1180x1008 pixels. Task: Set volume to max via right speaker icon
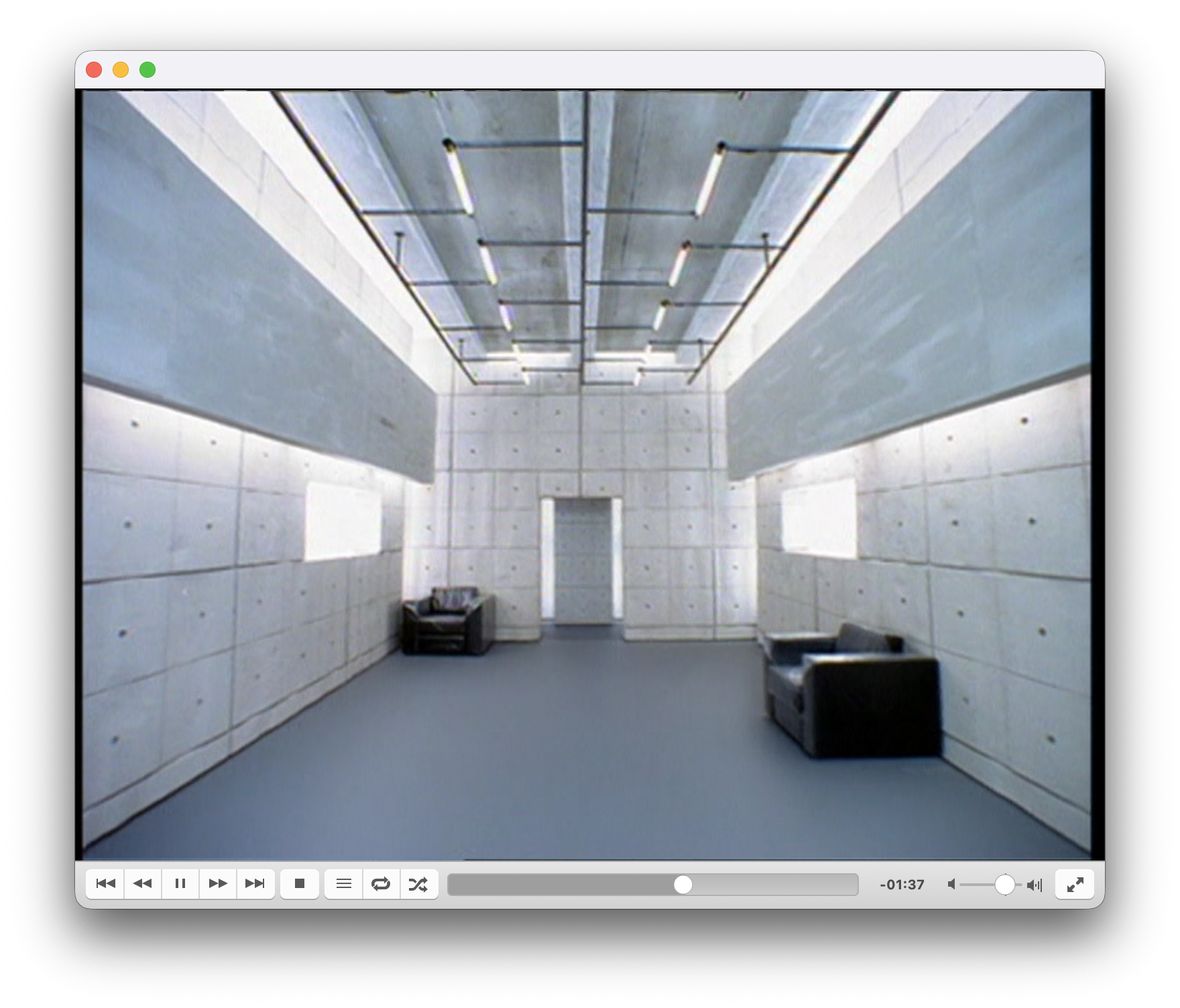1036,884
